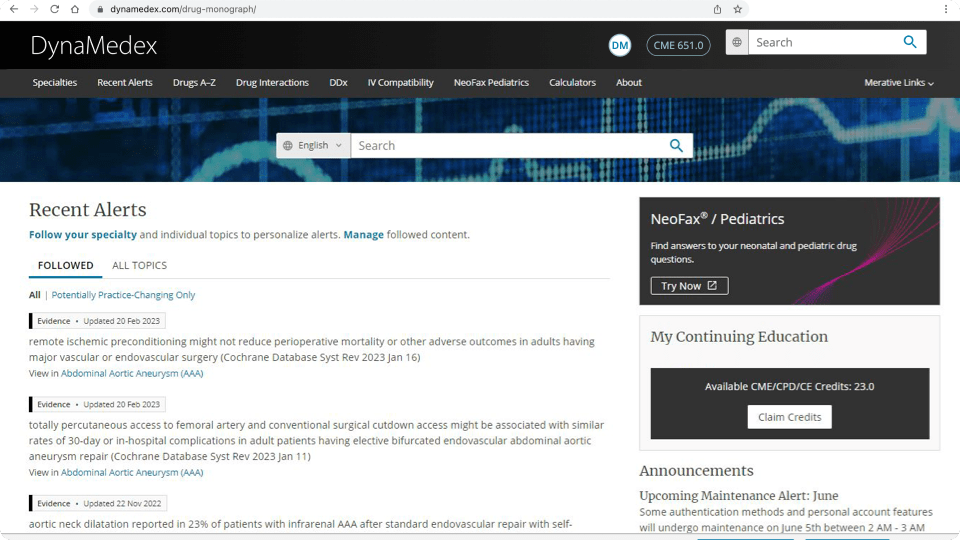This screenshot has width=960, height=540.
Task: Focus the hero banner Search field
Action: 508,146
